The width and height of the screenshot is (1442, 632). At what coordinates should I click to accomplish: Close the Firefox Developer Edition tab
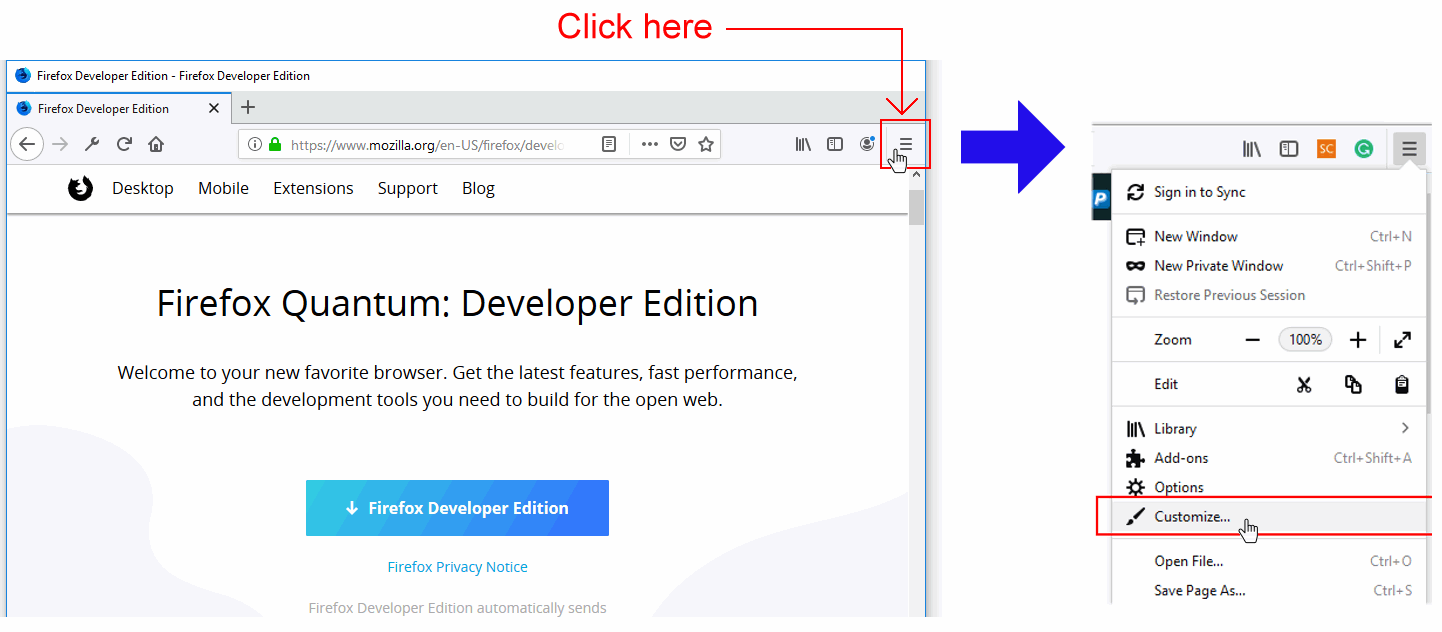tap(214, 108)
